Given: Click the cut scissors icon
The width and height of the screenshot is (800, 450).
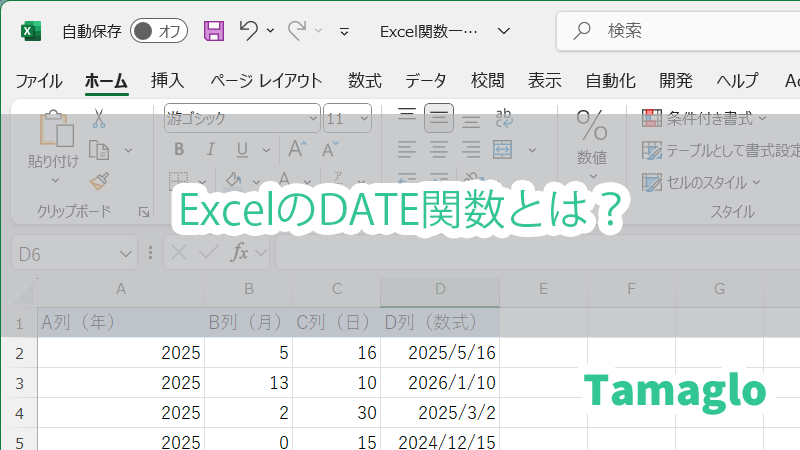Looking at the screenshot, I should click(x=98, y=118).
